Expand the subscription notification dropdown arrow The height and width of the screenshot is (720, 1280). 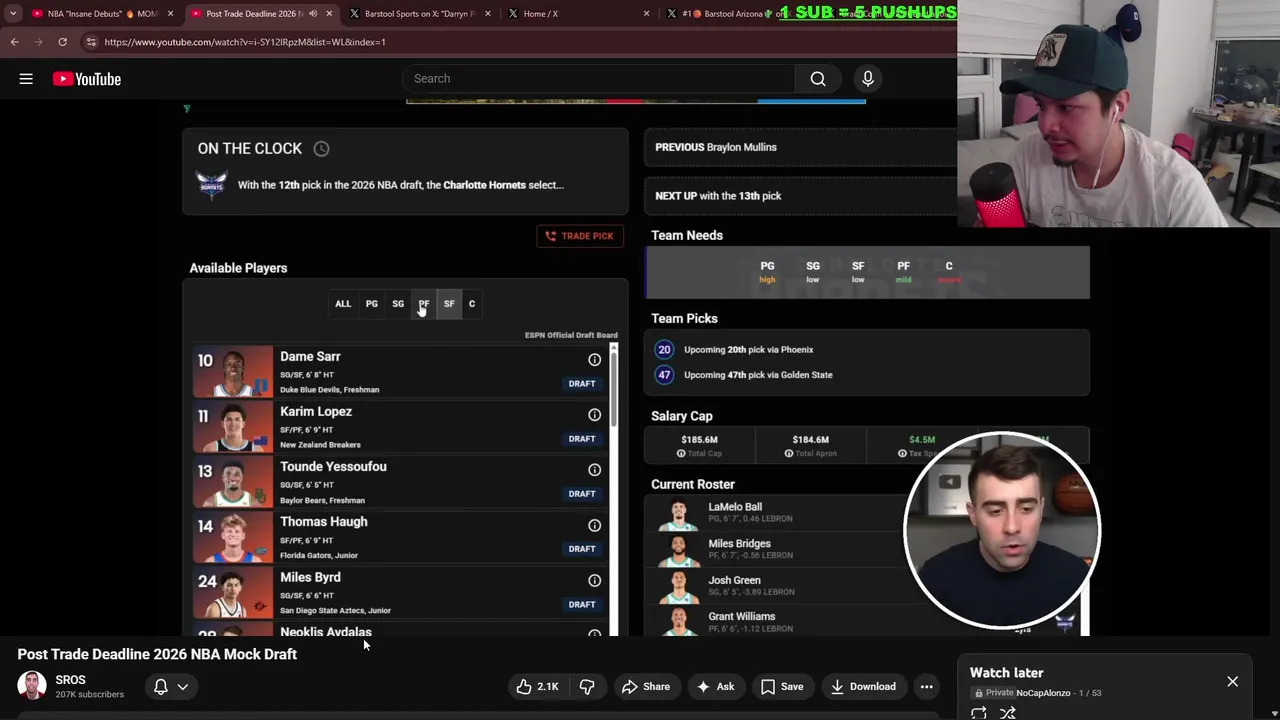pyautogui.click(x=182, y=687)
